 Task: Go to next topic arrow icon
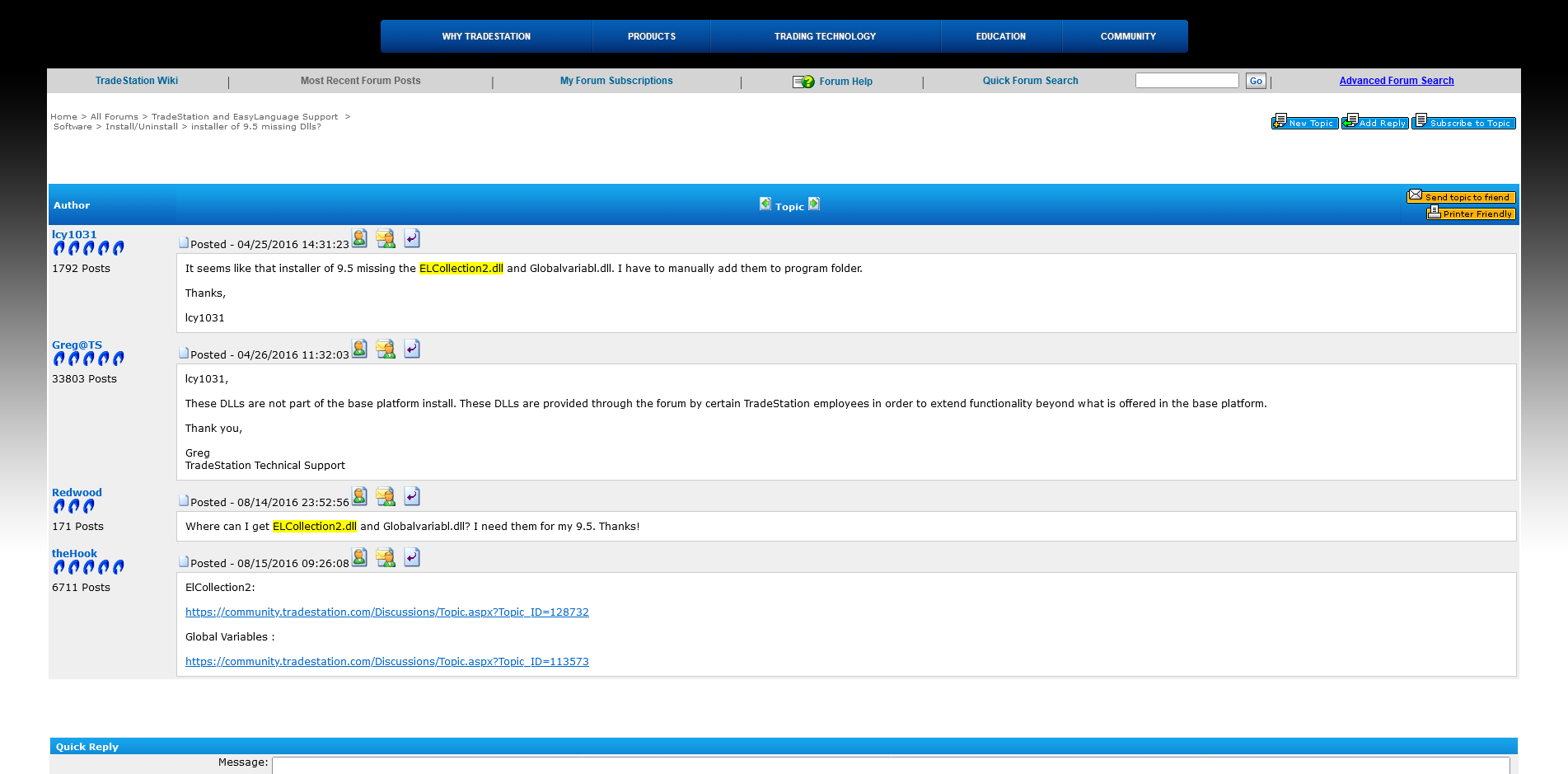(x=814, y=204)
